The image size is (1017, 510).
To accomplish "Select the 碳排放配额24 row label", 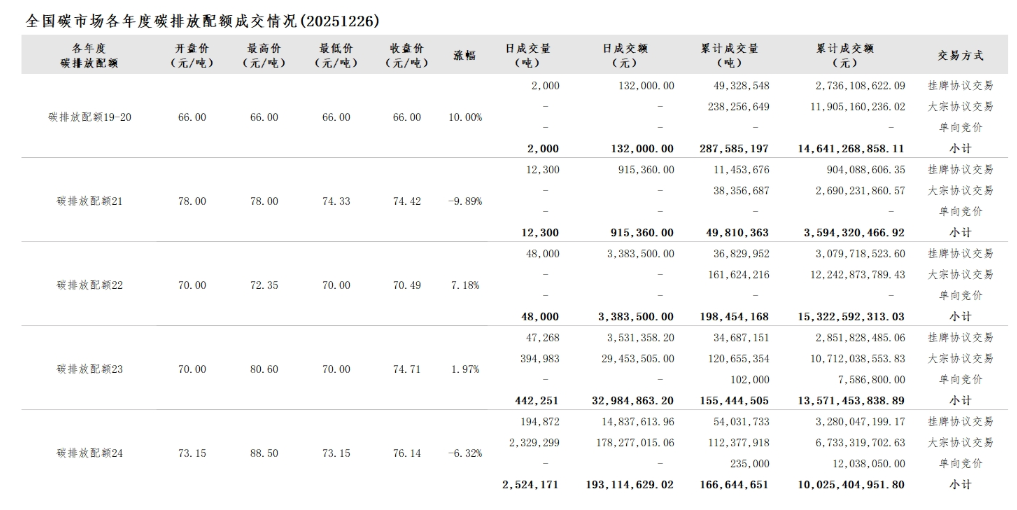I will coord(89,453).
